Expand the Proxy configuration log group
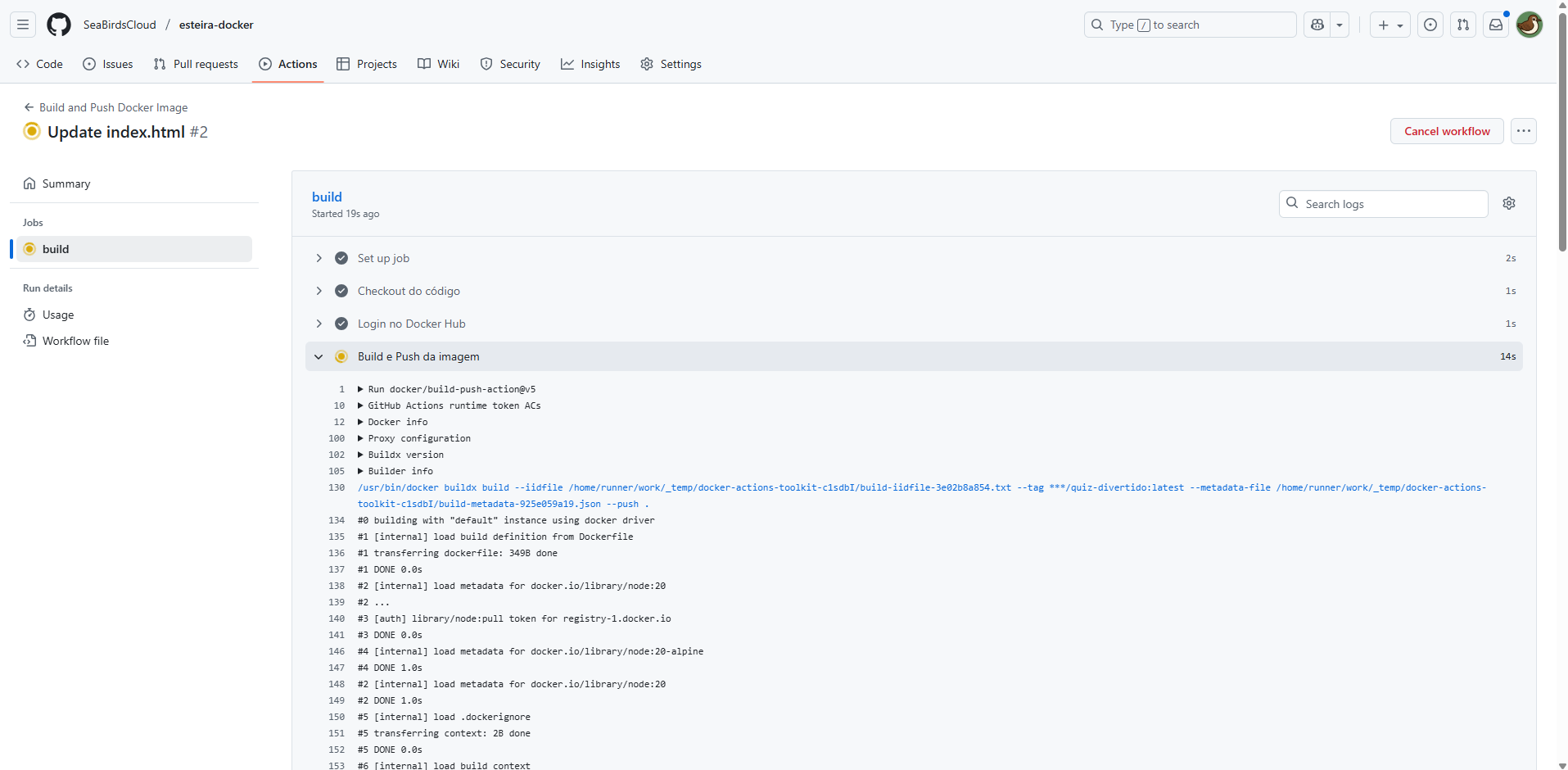Viewport: 1568px width, 770px height. [x=414, y=438]
